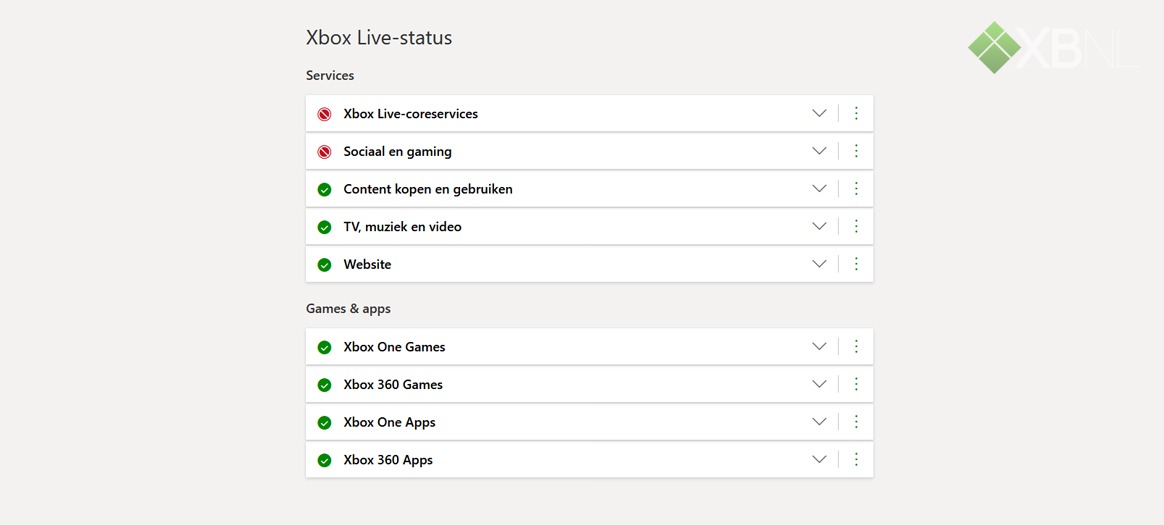This screenshot has width=1164, height=525.
Task: Expand the Xbox 360 Games chevron
Action: [820, 384]
